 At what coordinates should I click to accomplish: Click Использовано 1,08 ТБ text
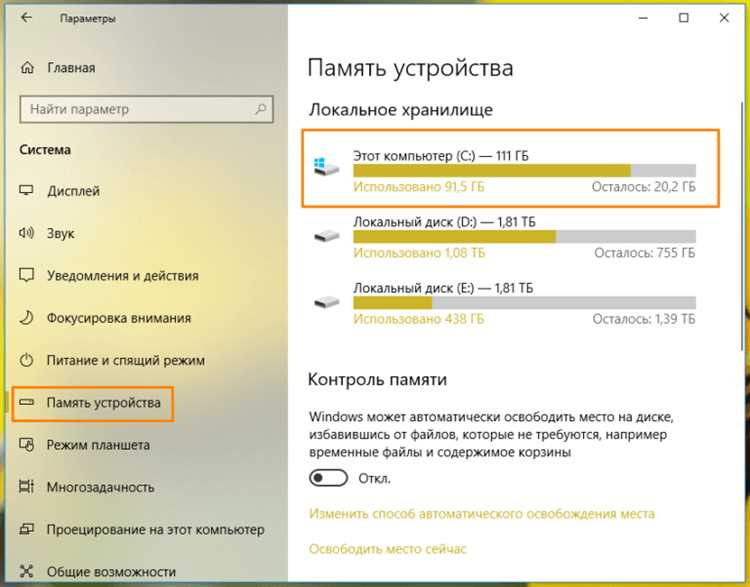[419, 253]
